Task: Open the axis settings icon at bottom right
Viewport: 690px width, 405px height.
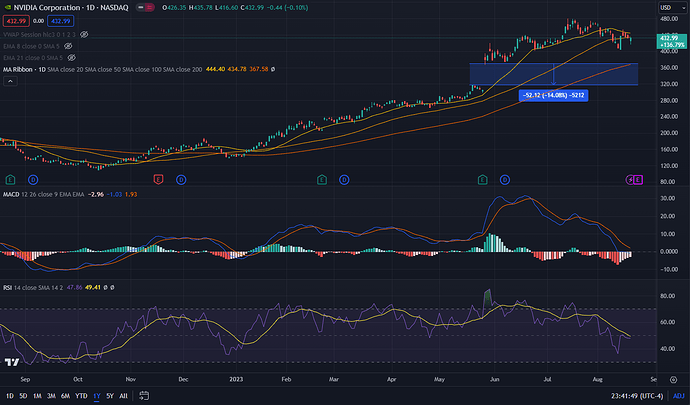Action: (x=673, y=379)
